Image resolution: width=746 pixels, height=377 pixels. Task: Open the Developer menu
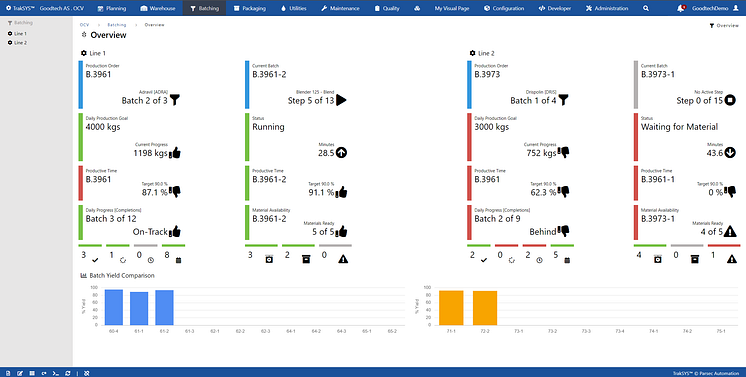(x=555, y=8)
